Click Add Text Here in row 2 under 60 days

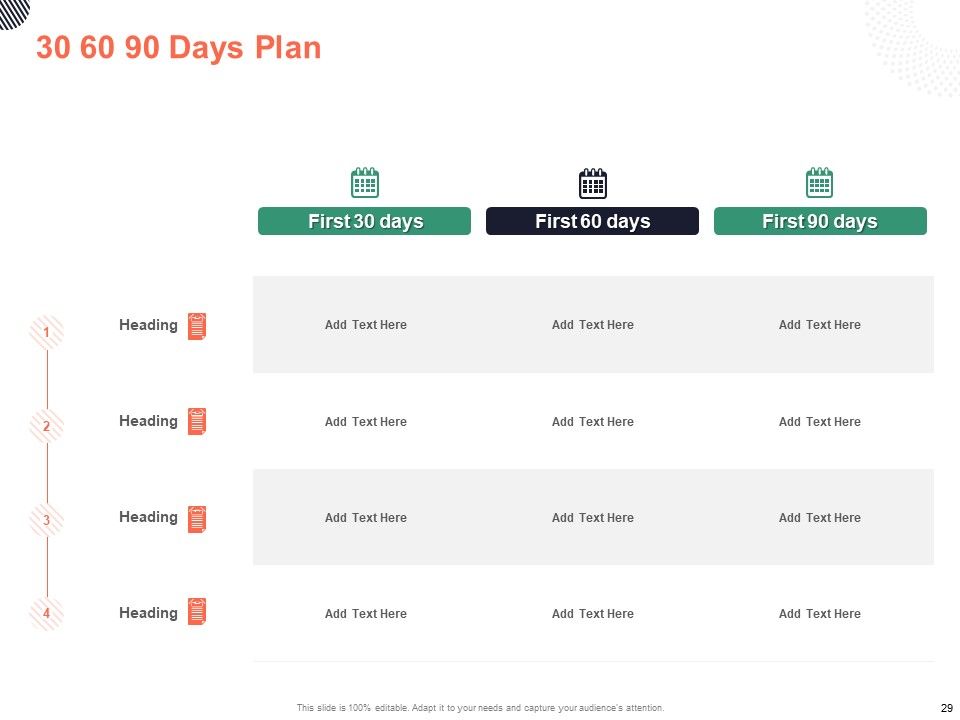593,422
